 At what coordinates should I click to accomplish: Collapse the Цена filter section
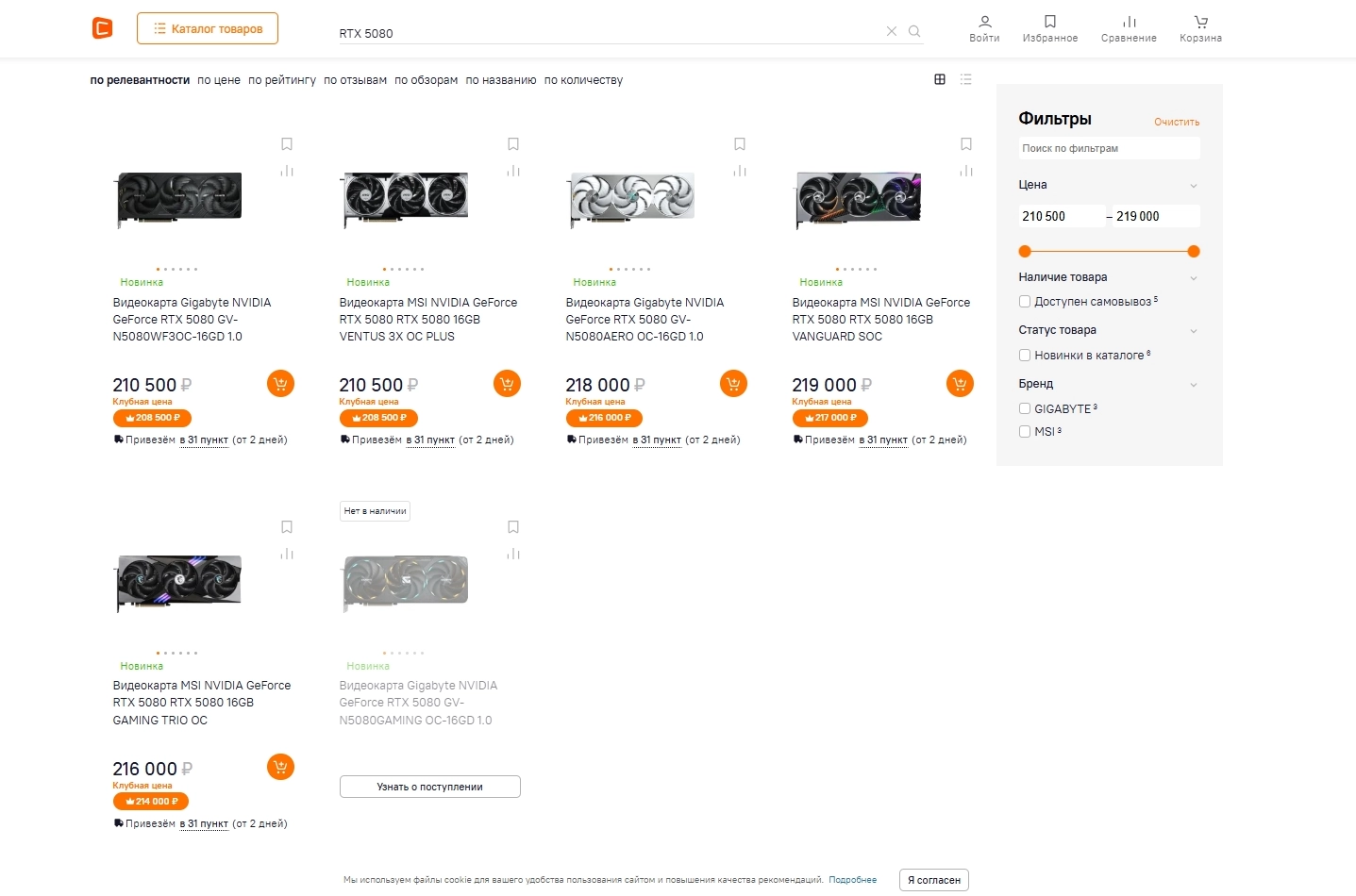click(1194, 186)
